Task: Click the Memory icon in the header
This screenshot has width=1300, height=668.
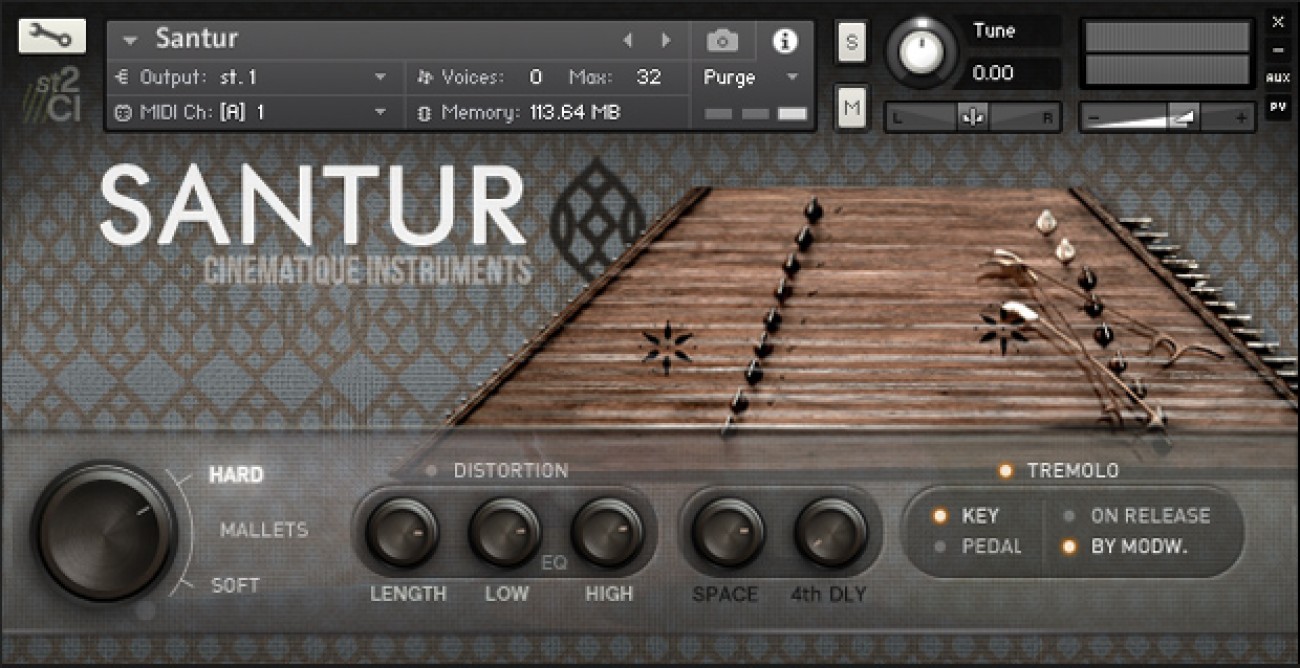Action: 424,113
